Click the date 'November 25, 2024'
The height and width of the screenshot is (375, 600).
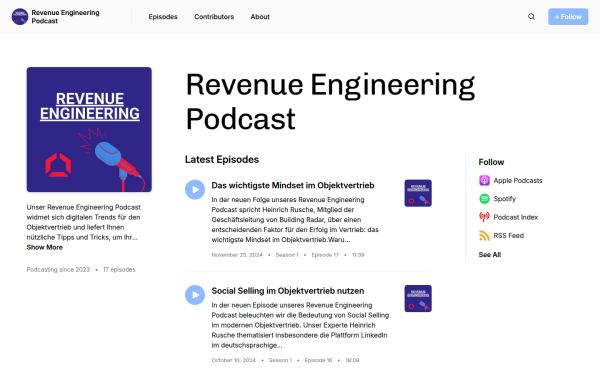pos(237,255)
